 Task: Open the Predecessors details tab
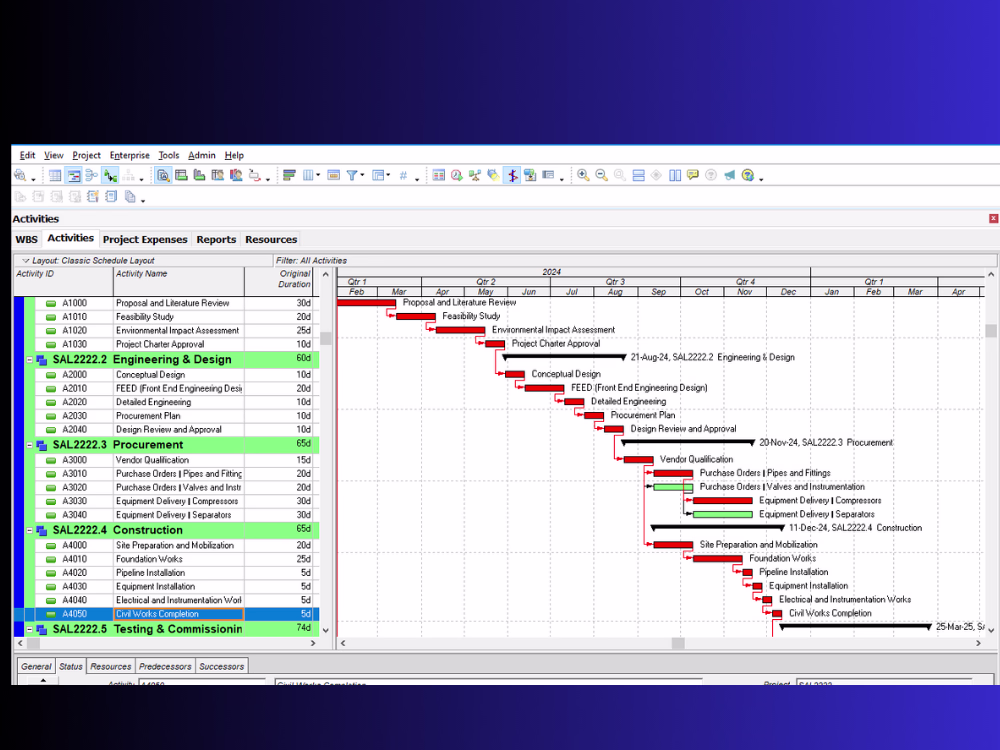coord(165,666)
